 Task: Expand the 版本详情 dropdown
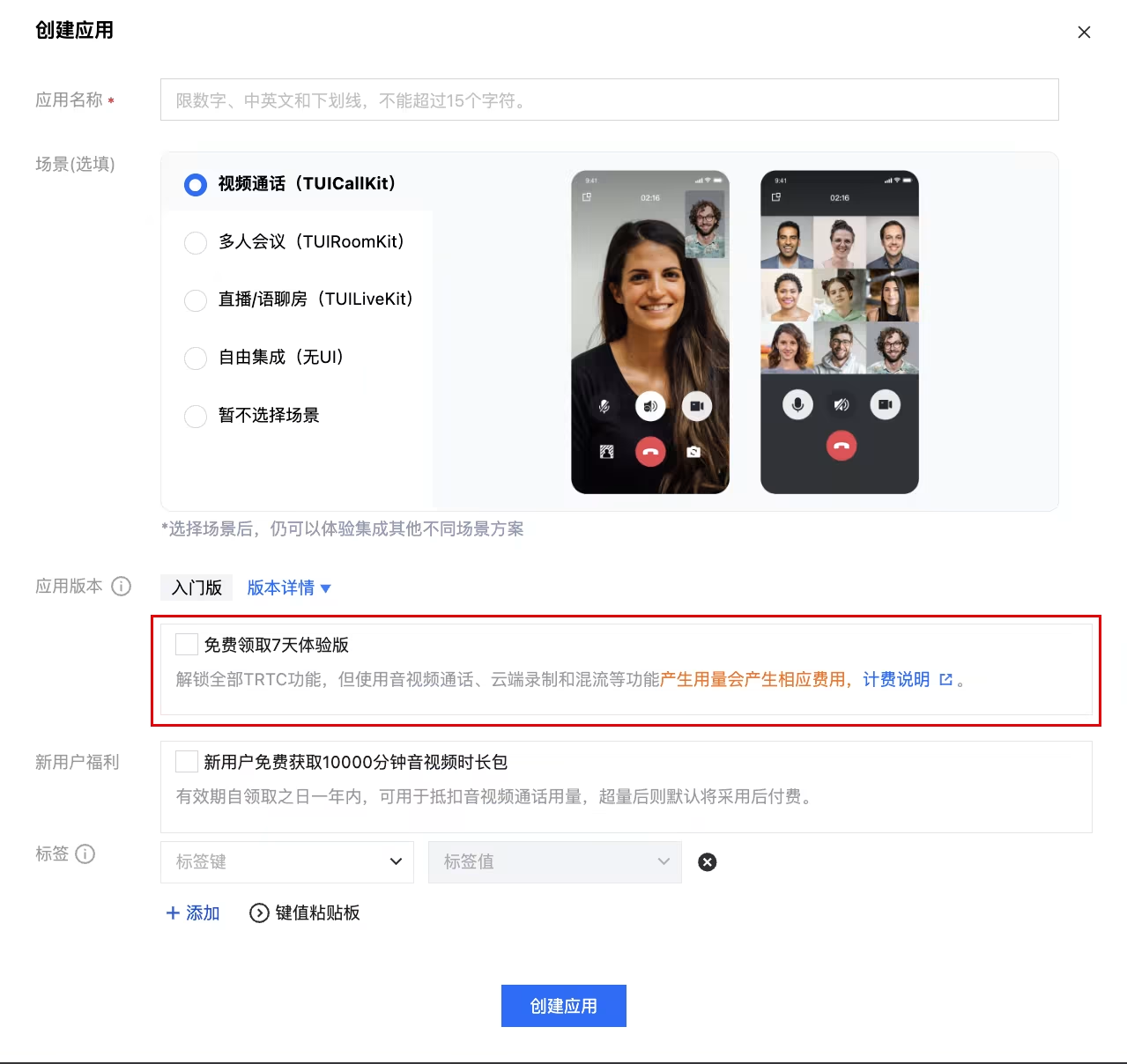click(x=288, y=587)
